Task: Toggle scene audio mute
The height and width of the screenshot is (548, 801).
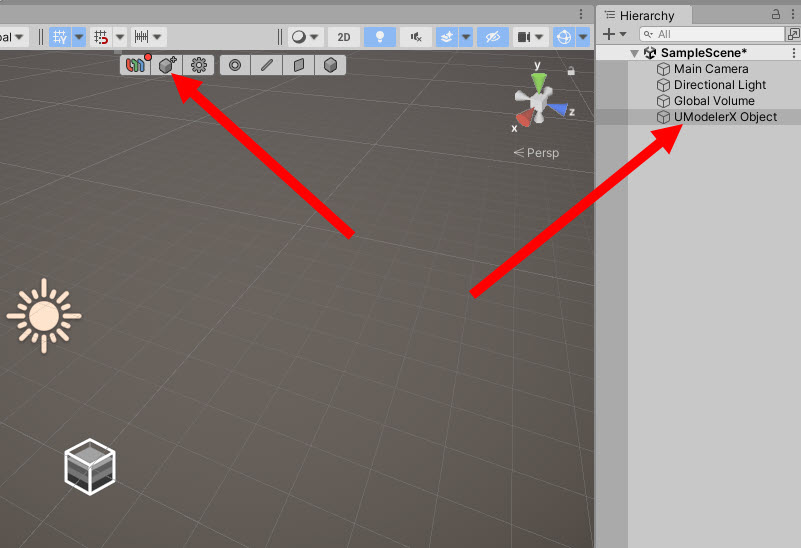Action: pyautogui.click(x=416, y=37)
